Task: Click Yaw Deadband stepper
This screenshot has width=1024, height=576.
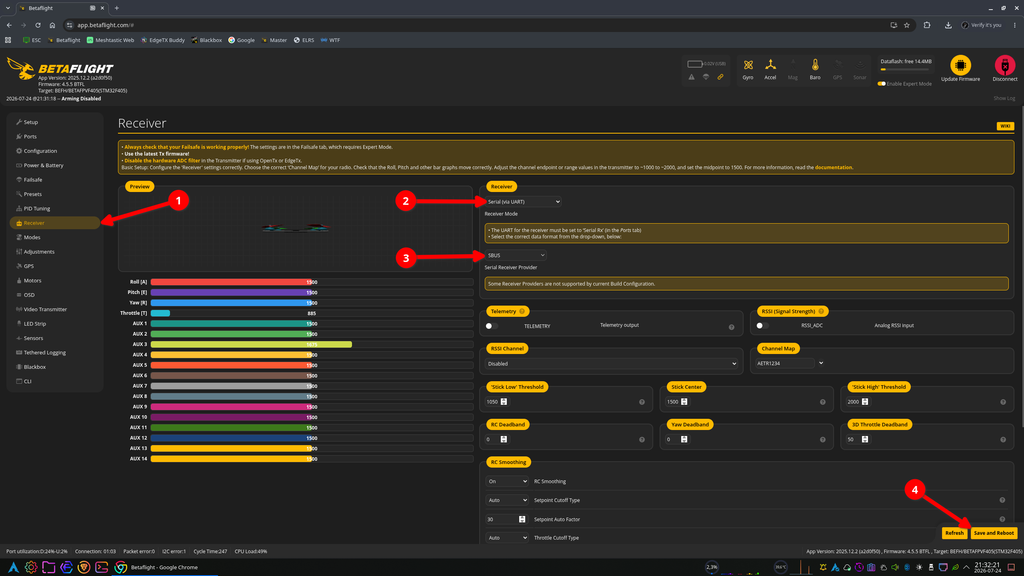Action: pyautogui.click(x=684, y=440)
